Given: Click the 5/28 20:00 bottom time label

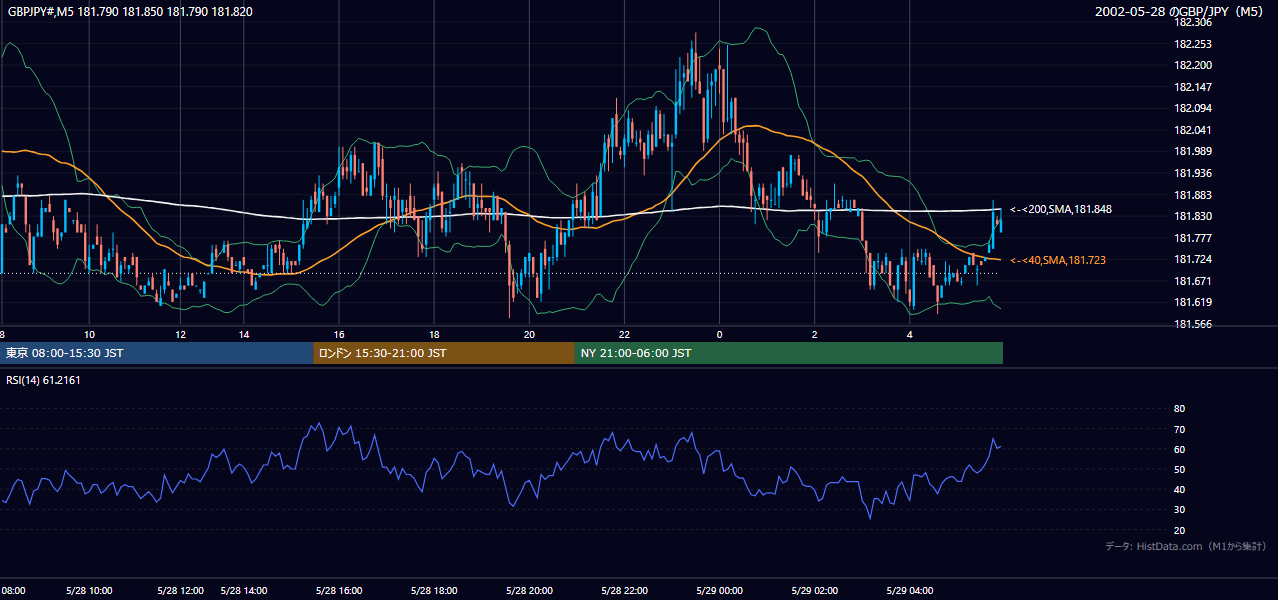Looking at the screenshot, I should pos(529,590).
